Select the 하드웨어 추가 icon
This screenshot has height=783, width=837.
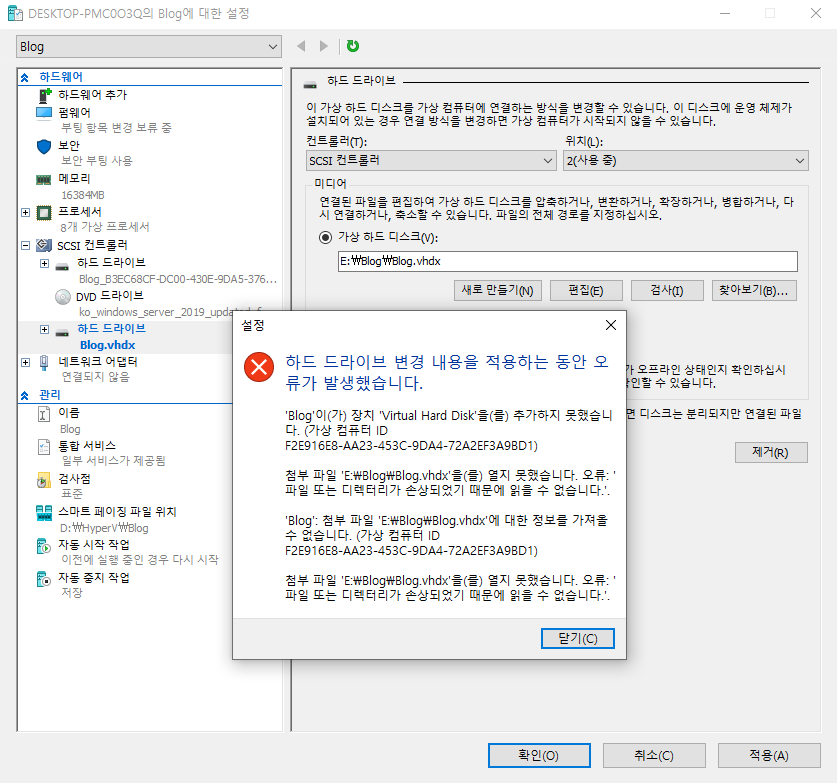pos(45,96)
